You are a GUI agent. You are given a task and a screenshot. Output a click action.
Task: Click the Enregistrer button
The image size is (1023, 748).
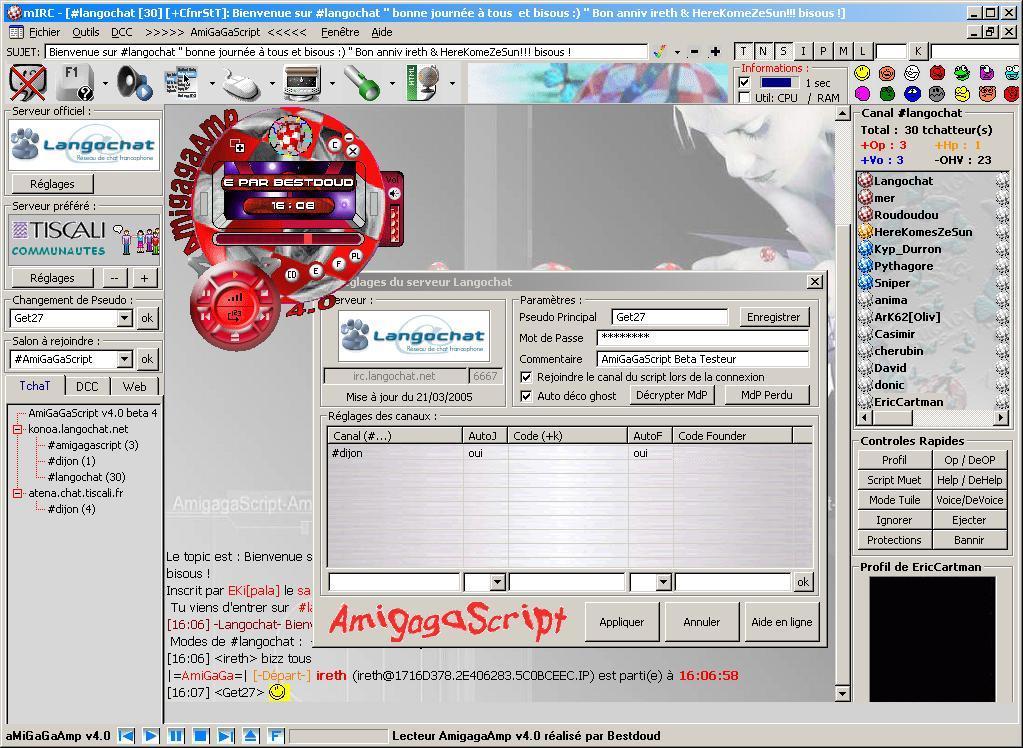click(773, 317)
